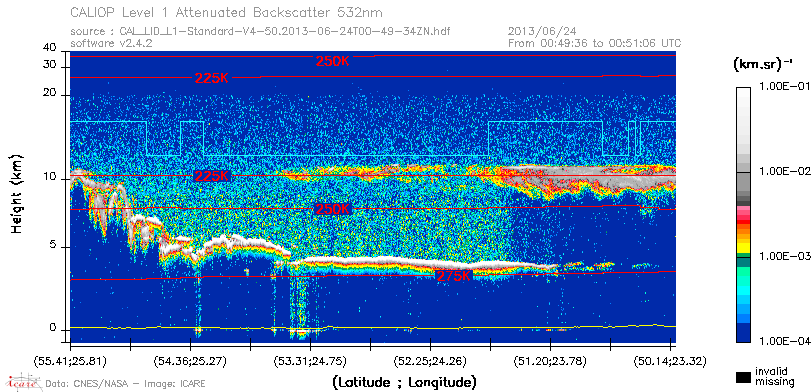Click the 'From 00:49:36 to 00:51:06 UTC' text
Image resolution: width=811 pixels, height=392 pixels.
point(595,43)
